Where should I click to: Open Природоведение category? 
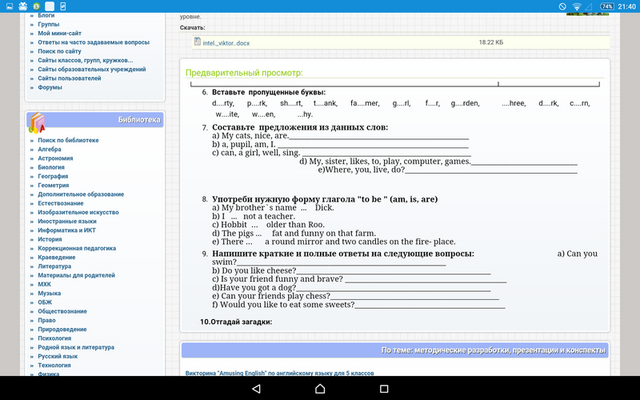(62, 329)
